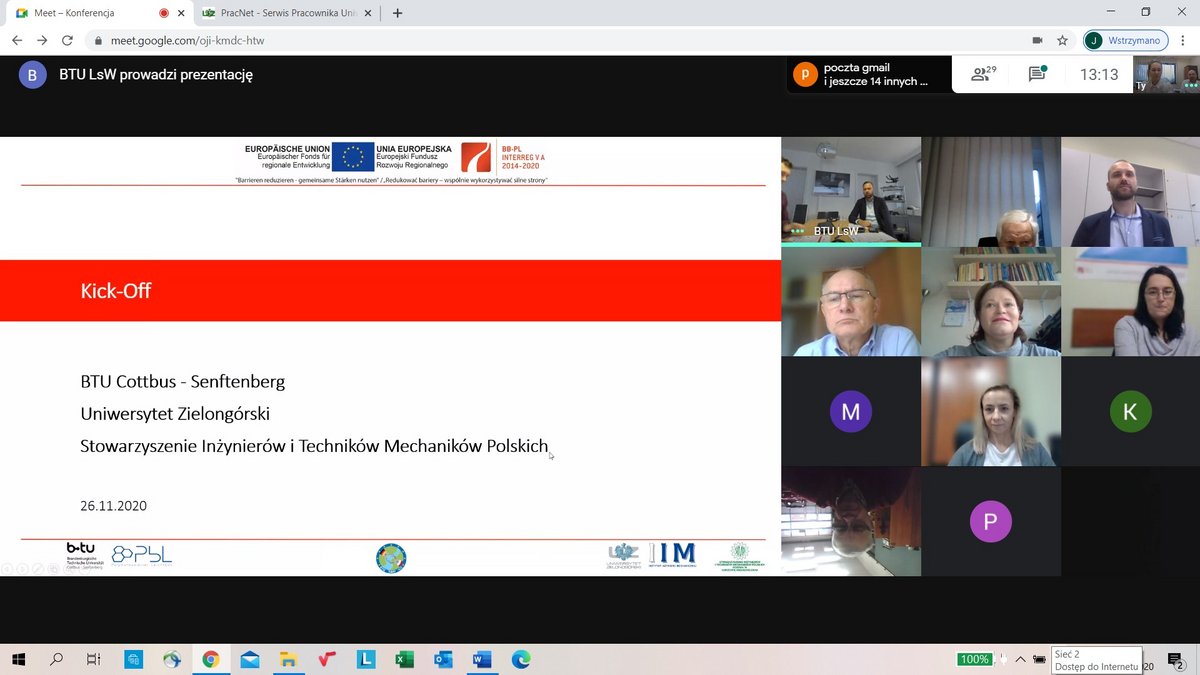The height and width of the screenshot is (675, 1200).
Task: Close the PracNet tab
Action: click(x=370, y=13)
